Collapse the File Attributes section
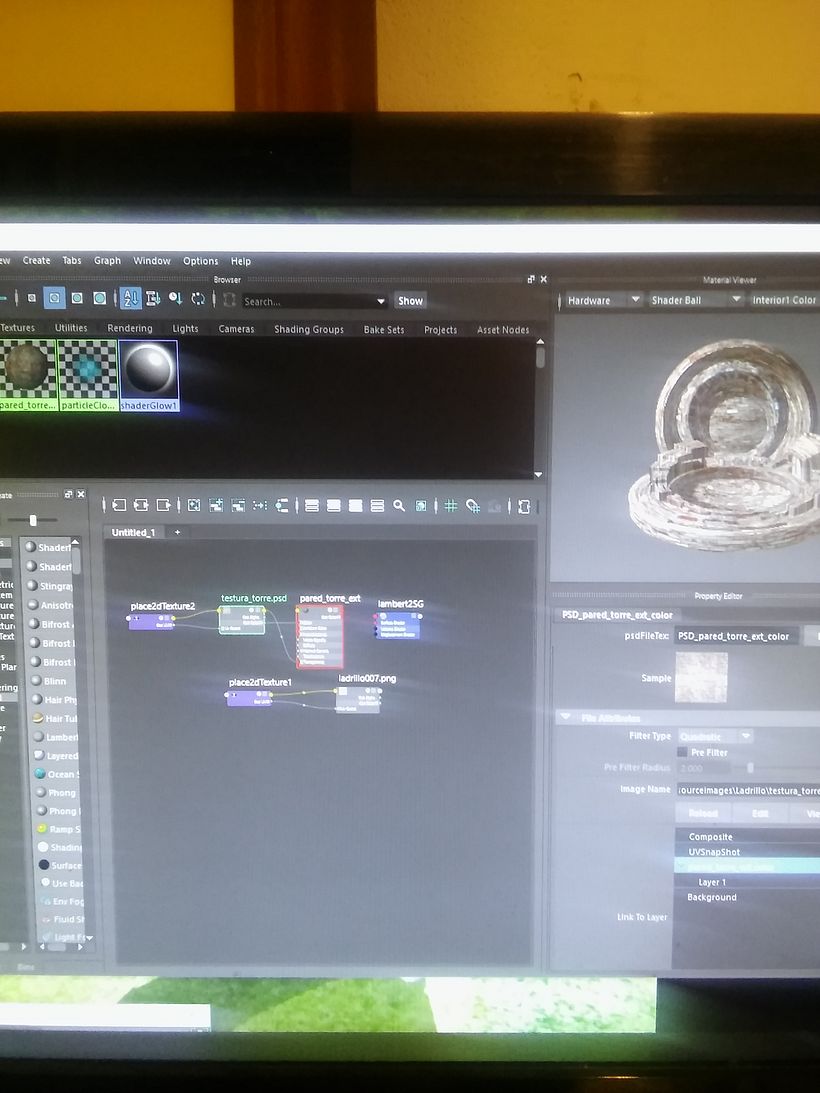Viewport: 820px width, 1093px height. coord(566,717)
